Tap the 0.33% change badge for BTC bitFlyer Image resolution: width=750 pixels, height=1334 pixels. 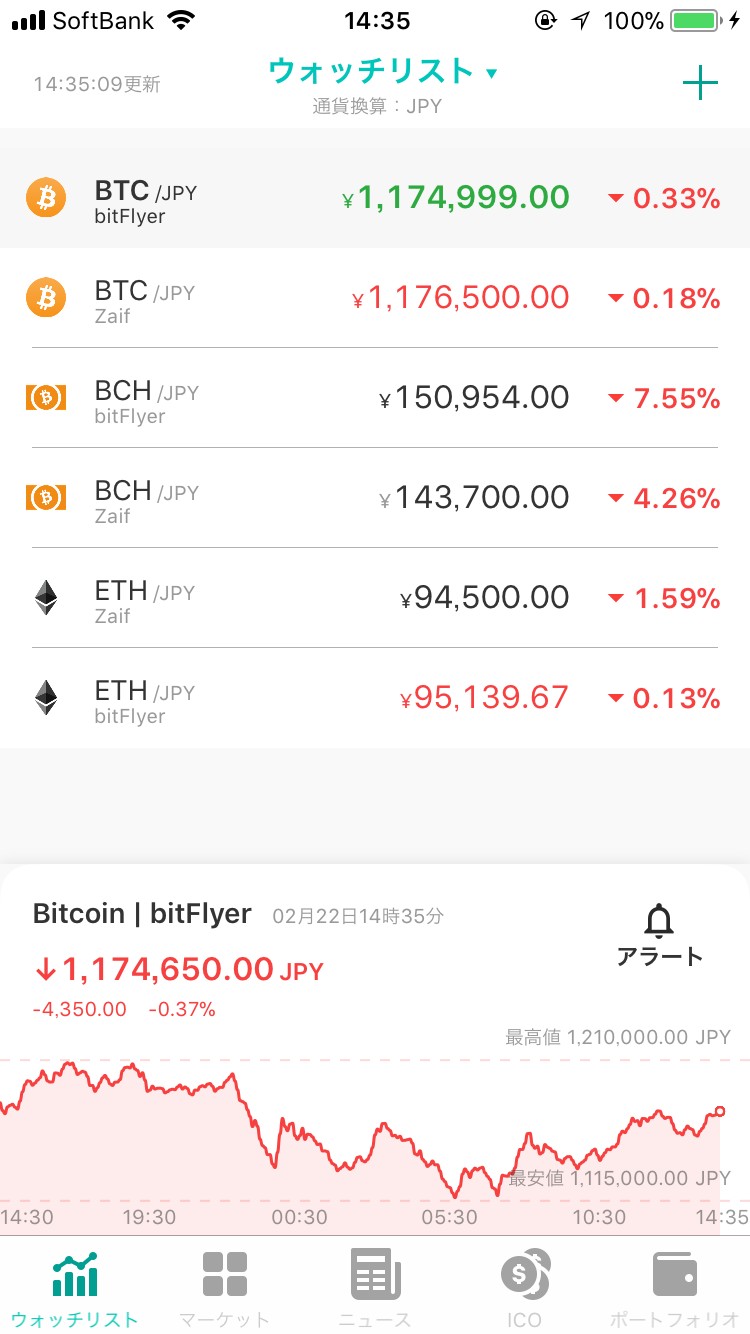[x=664, y=198]
